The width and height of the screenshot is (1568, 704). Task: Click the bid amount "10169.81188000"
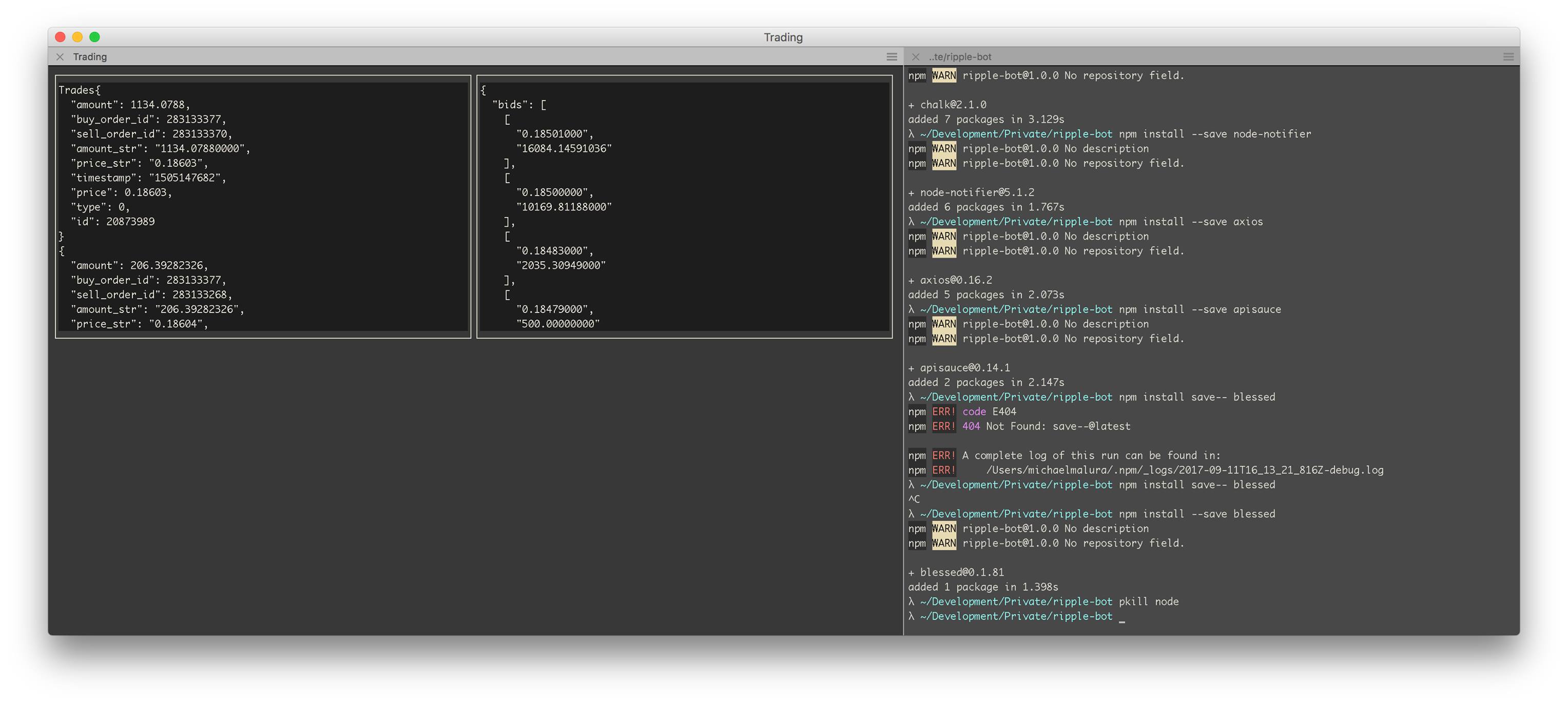click(x=564, y=207)
